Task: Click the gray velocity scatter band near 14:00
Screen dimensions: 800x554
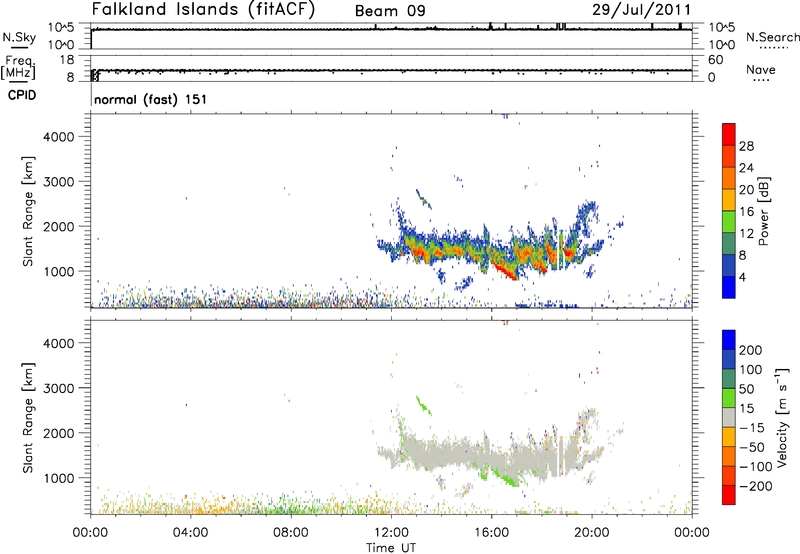Action: pos(441,450)
